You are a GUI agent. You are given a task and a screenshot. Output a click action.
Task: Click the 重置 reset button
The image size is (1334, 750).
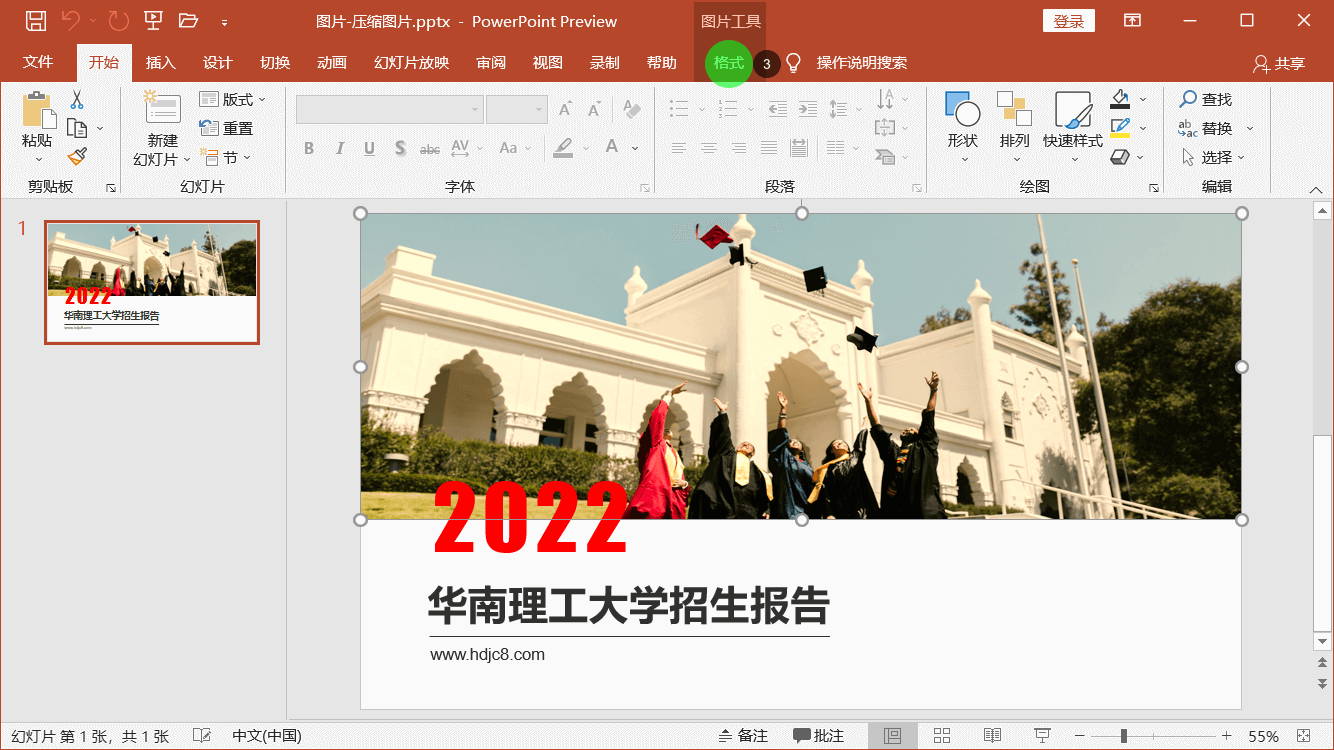tap(226, 128)
